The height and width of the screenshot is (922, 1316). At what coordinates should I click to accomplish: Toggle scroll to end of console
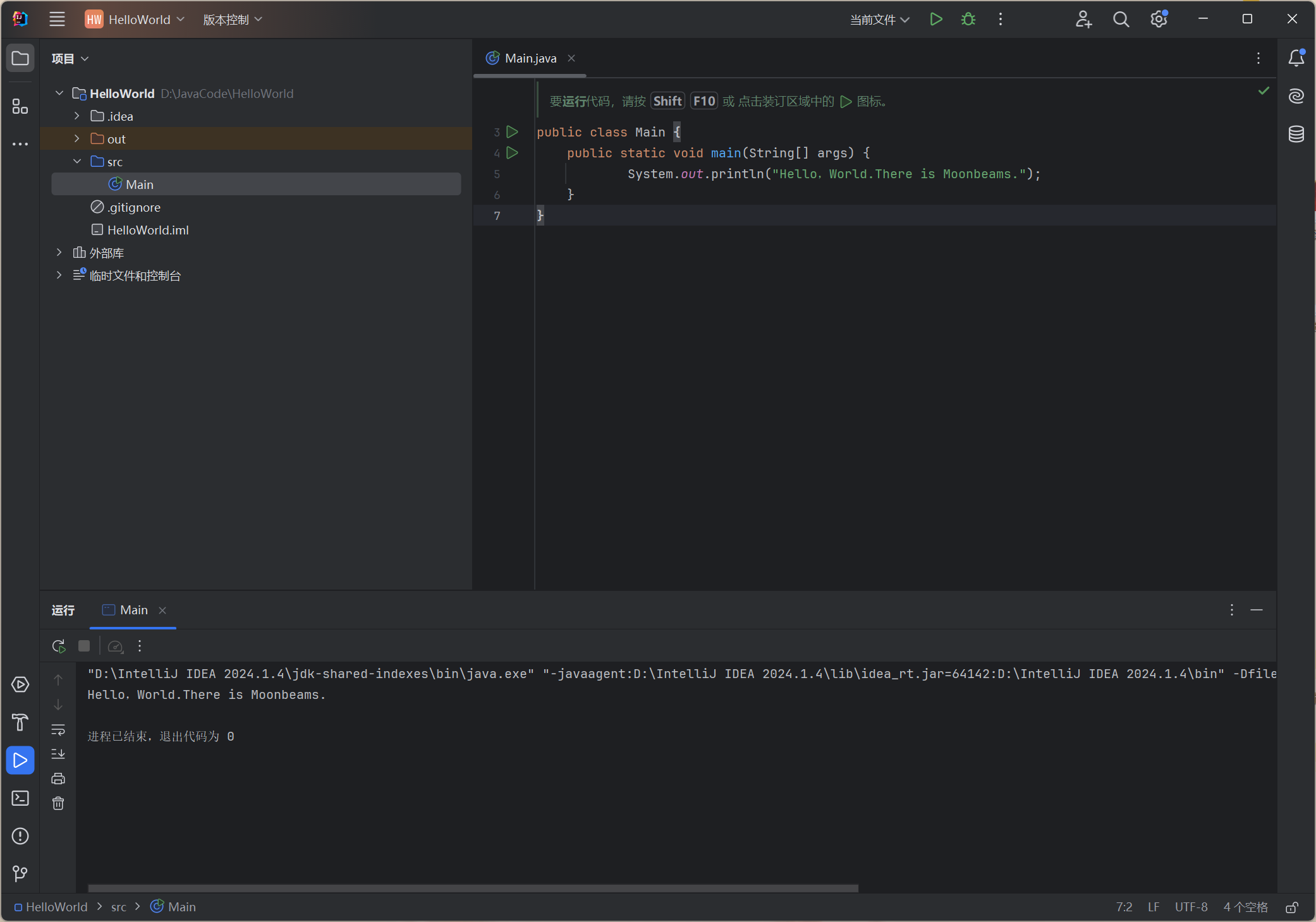[x=58, y=754]
